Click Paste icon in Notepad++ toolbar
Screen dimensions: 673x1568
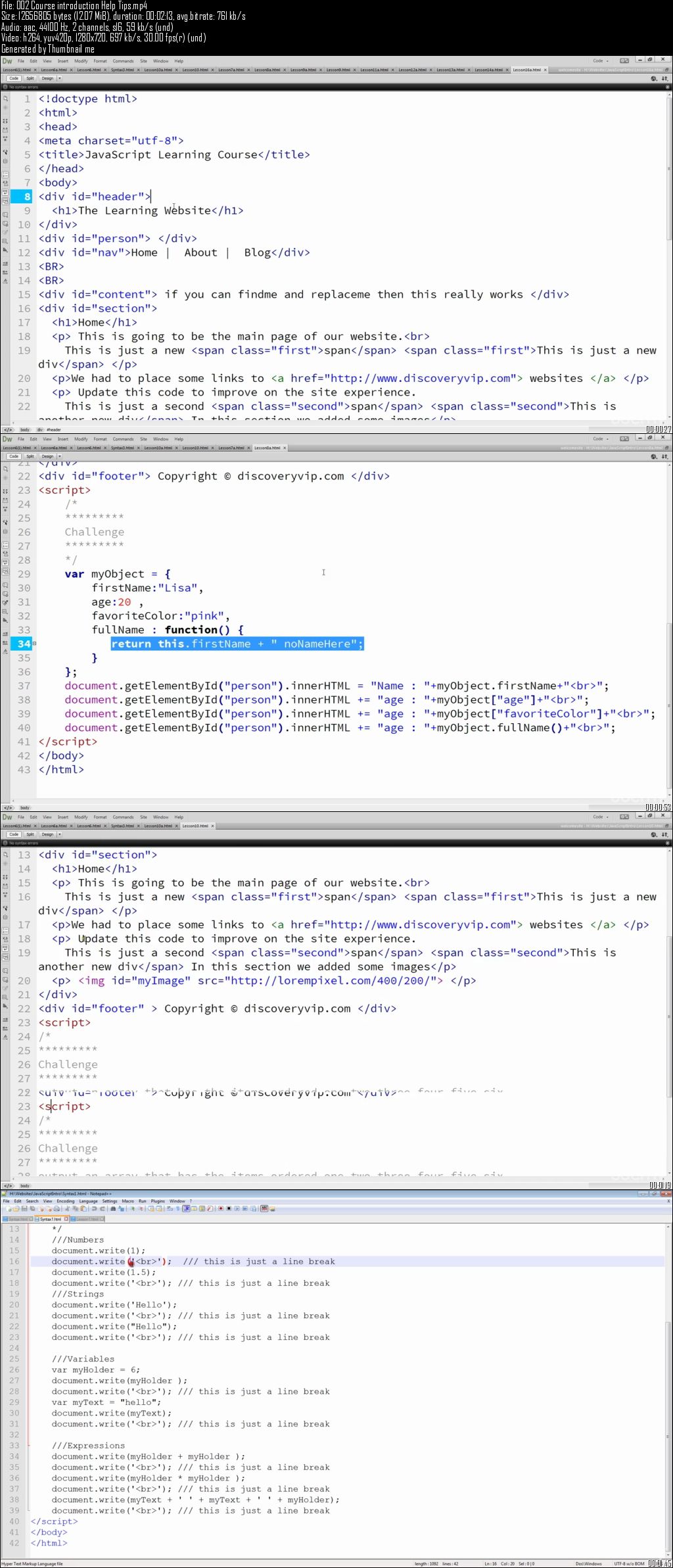click(83, 1208)
